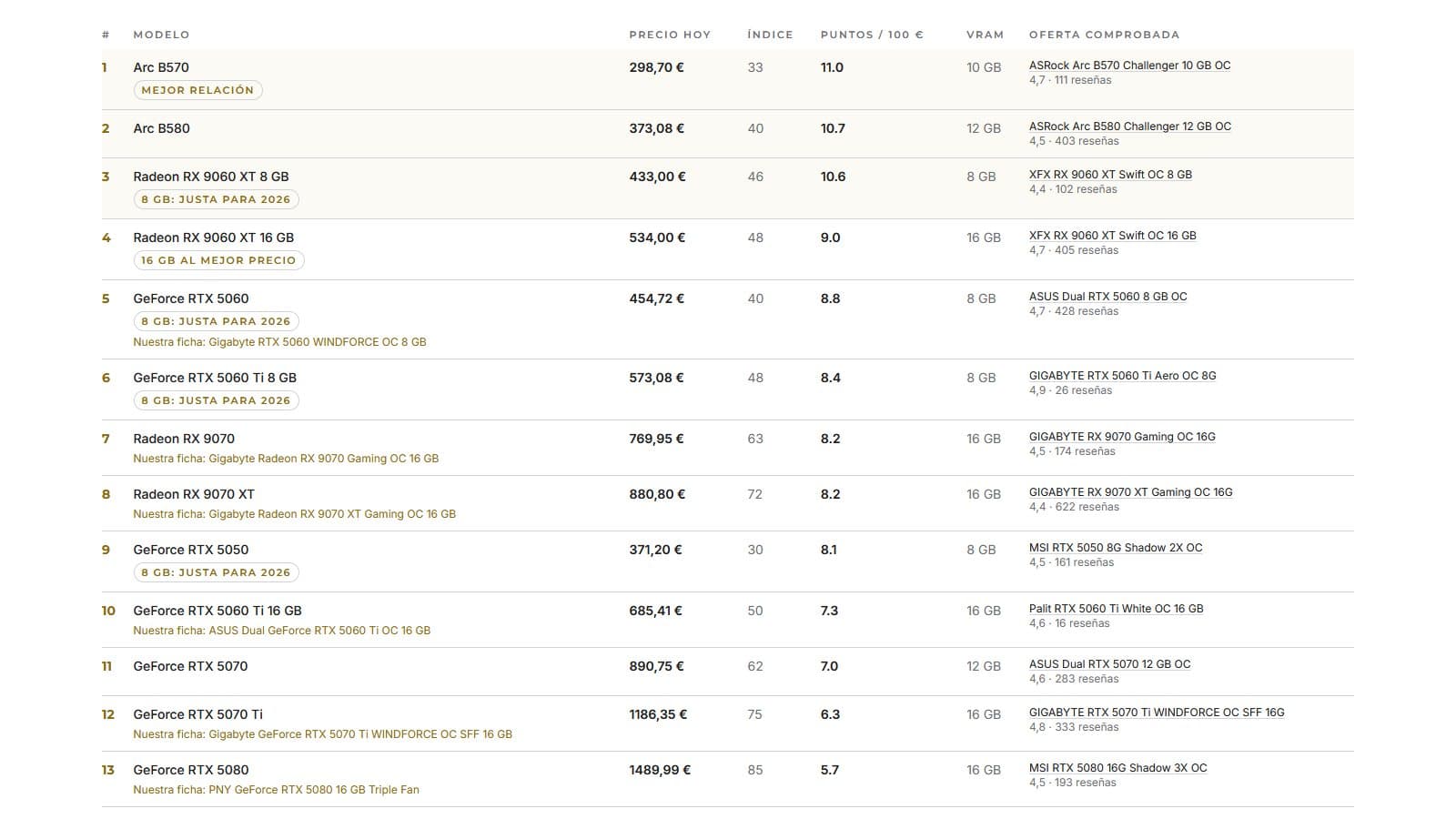Open the GIGABYTE RX 9070 Gaming OC 16G offer

(x=1122, y=437)
